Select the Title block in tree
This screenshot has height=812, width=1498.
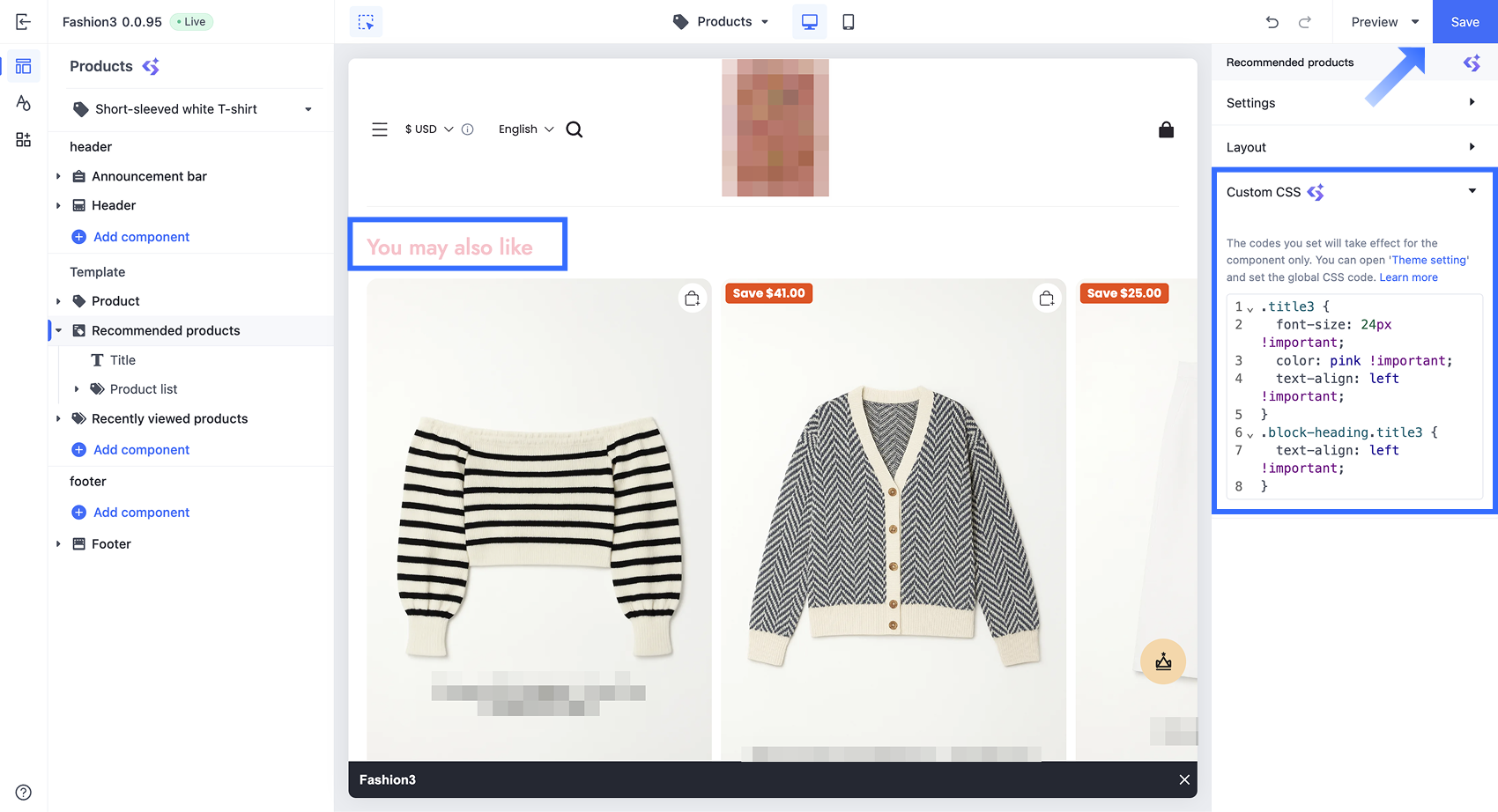point(122,360)
